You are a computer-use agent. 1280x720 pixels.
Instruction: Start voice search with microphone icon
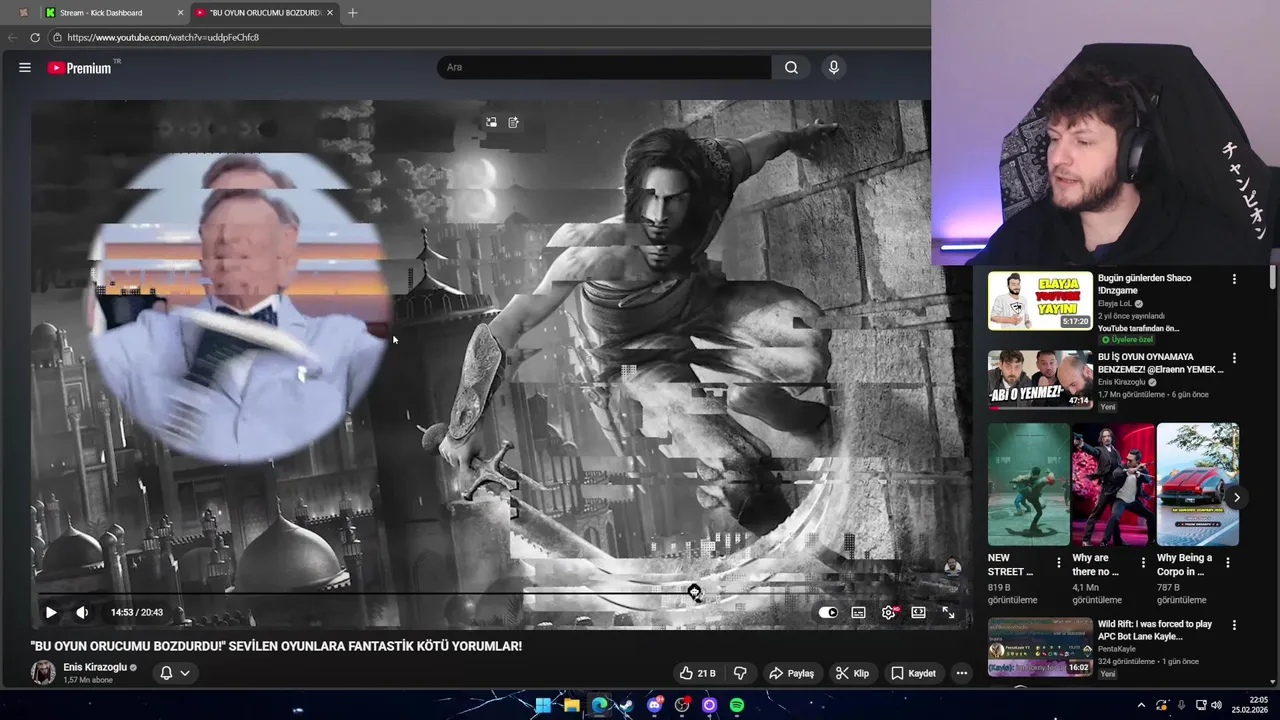(833, 67)
